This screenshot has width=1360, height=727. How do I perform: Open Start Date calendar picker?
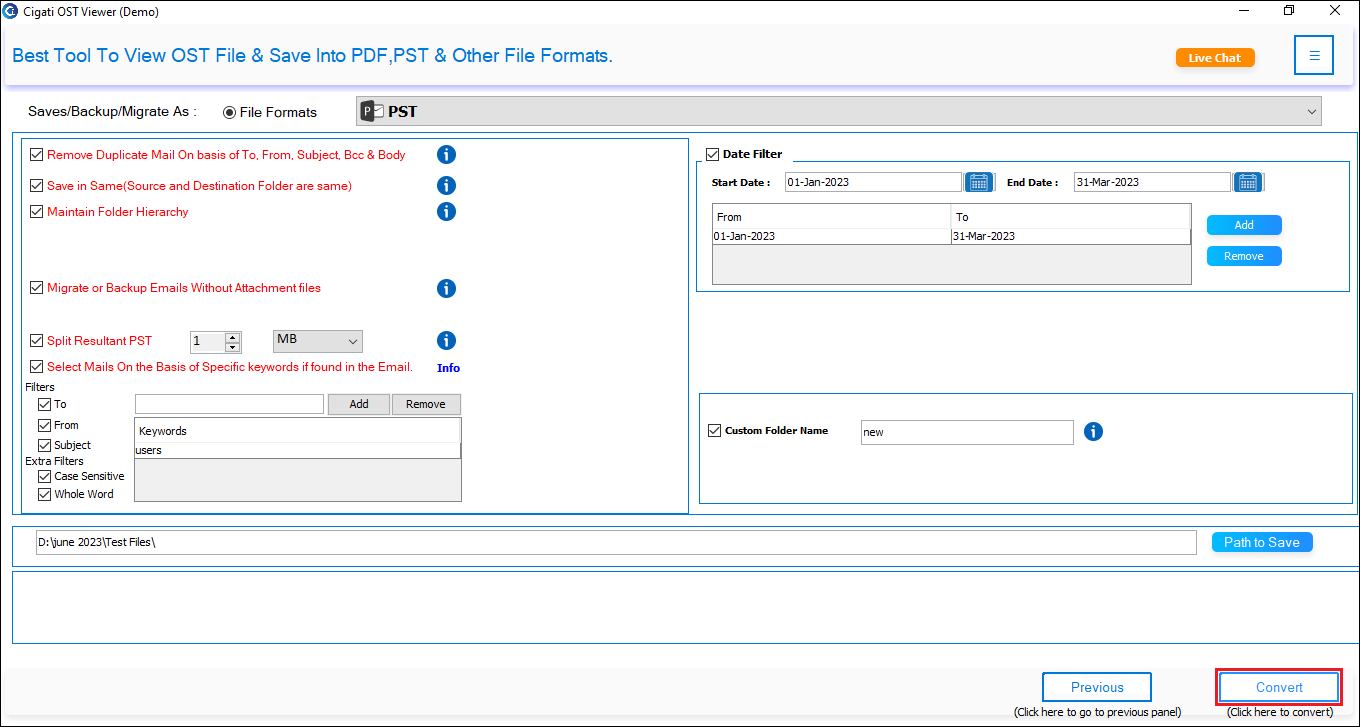(x=979, y=182)
